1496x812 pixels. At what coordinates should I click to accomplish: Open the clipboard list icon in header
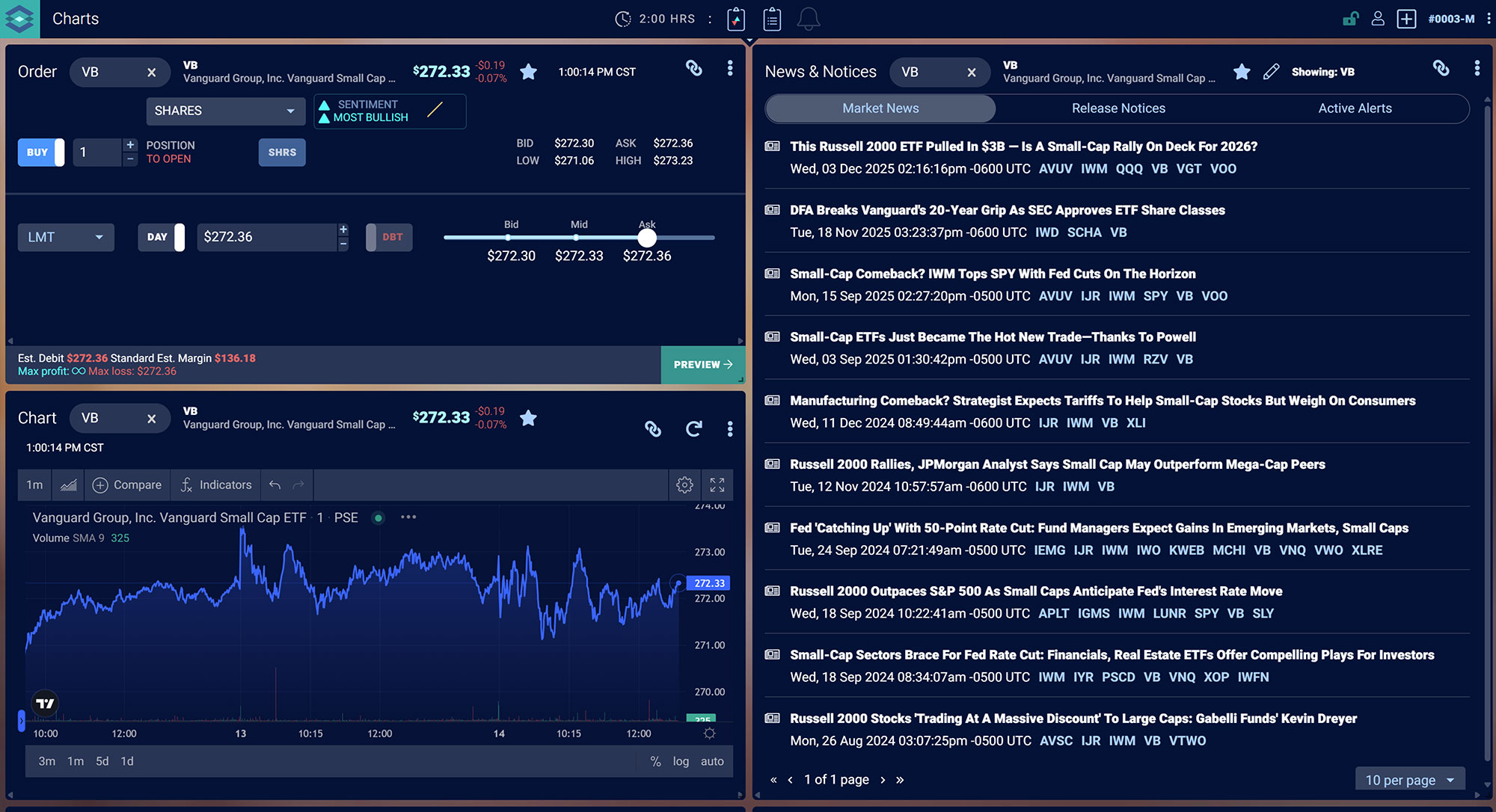[x=772, y=19]
